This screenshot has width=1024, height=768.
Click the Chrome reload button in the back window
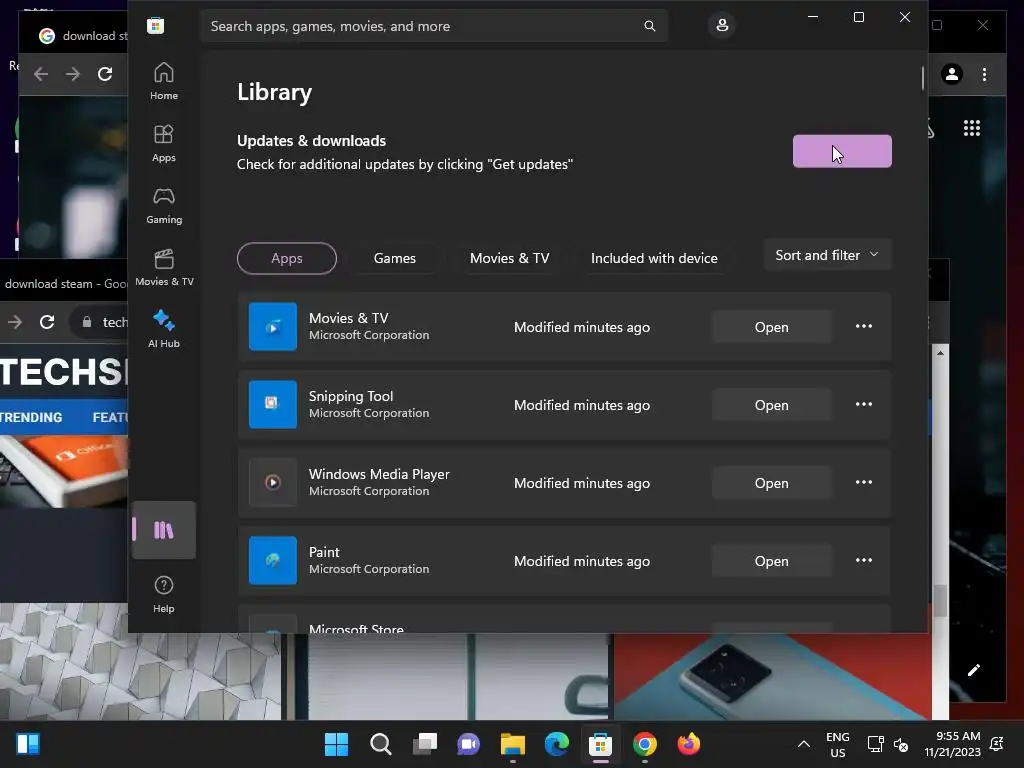(x=105, y=74)
